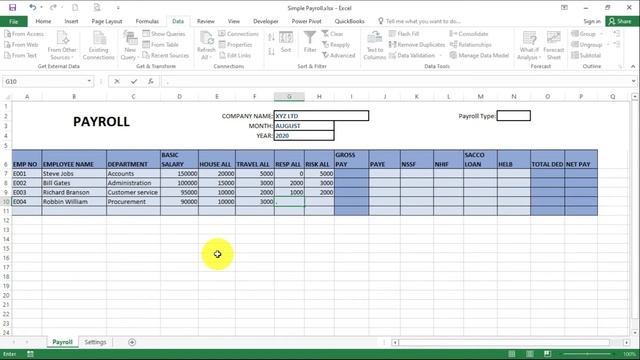This screenshot has width=640, height=360.
Task: Click the Select All corner triangle
Action: click(6, 96)
